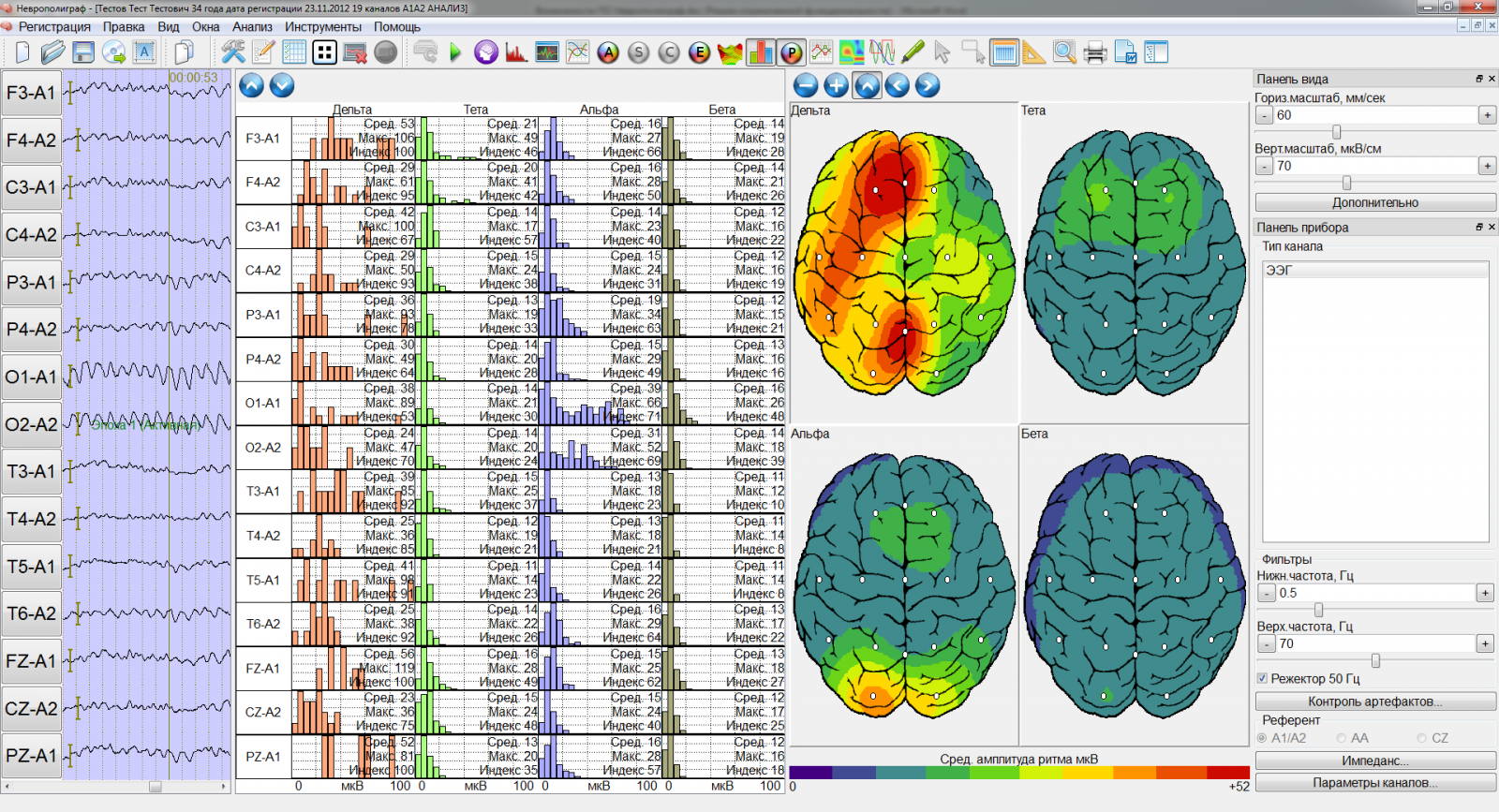Increase Гориз.масштаб with the plus stepper

[1487, 115]
